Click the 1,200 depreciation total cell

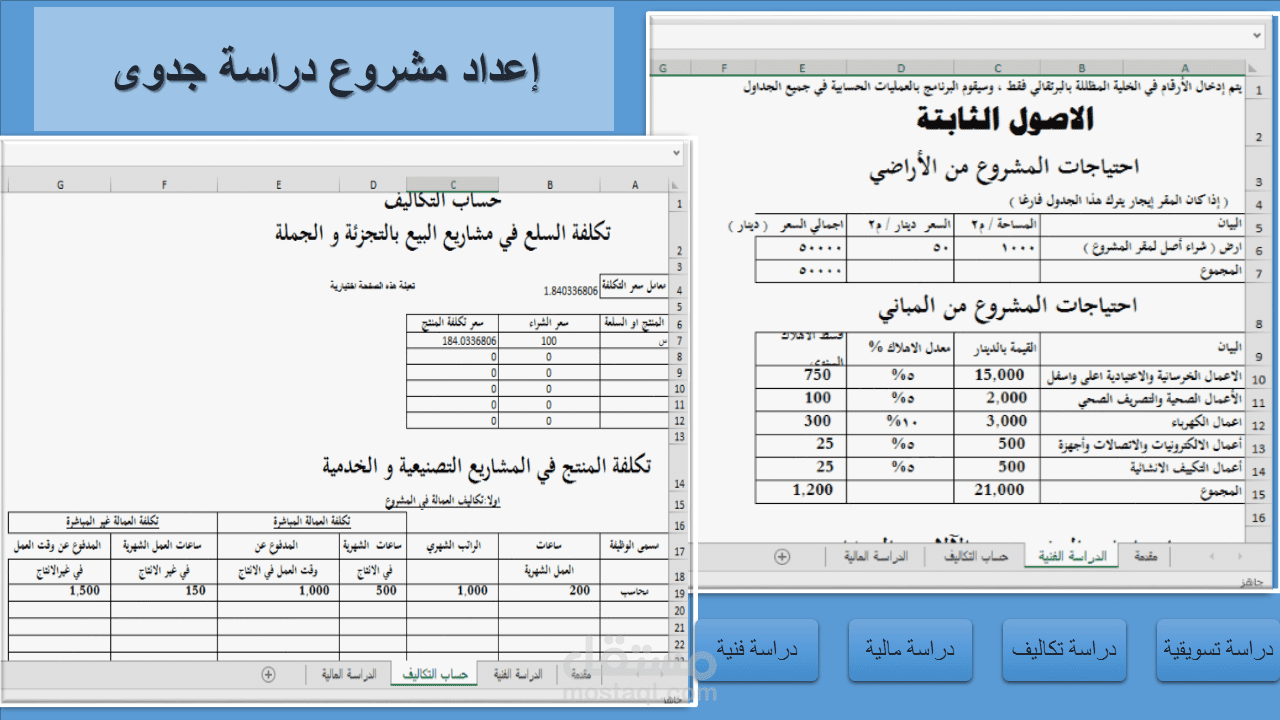pos(802,491)
